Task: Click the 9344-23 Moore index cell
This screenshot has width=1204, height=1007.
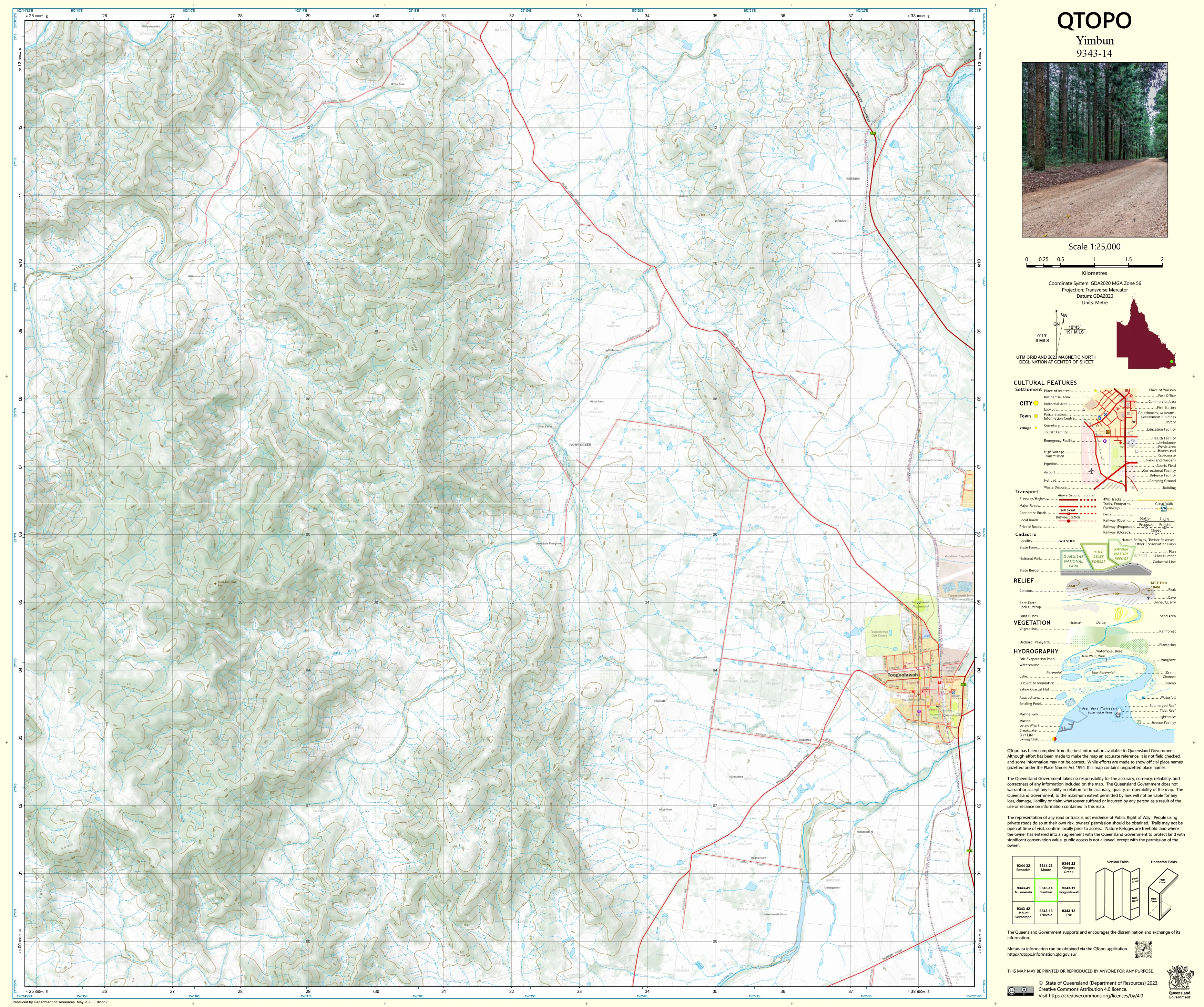Action: tap(1046, 868)
